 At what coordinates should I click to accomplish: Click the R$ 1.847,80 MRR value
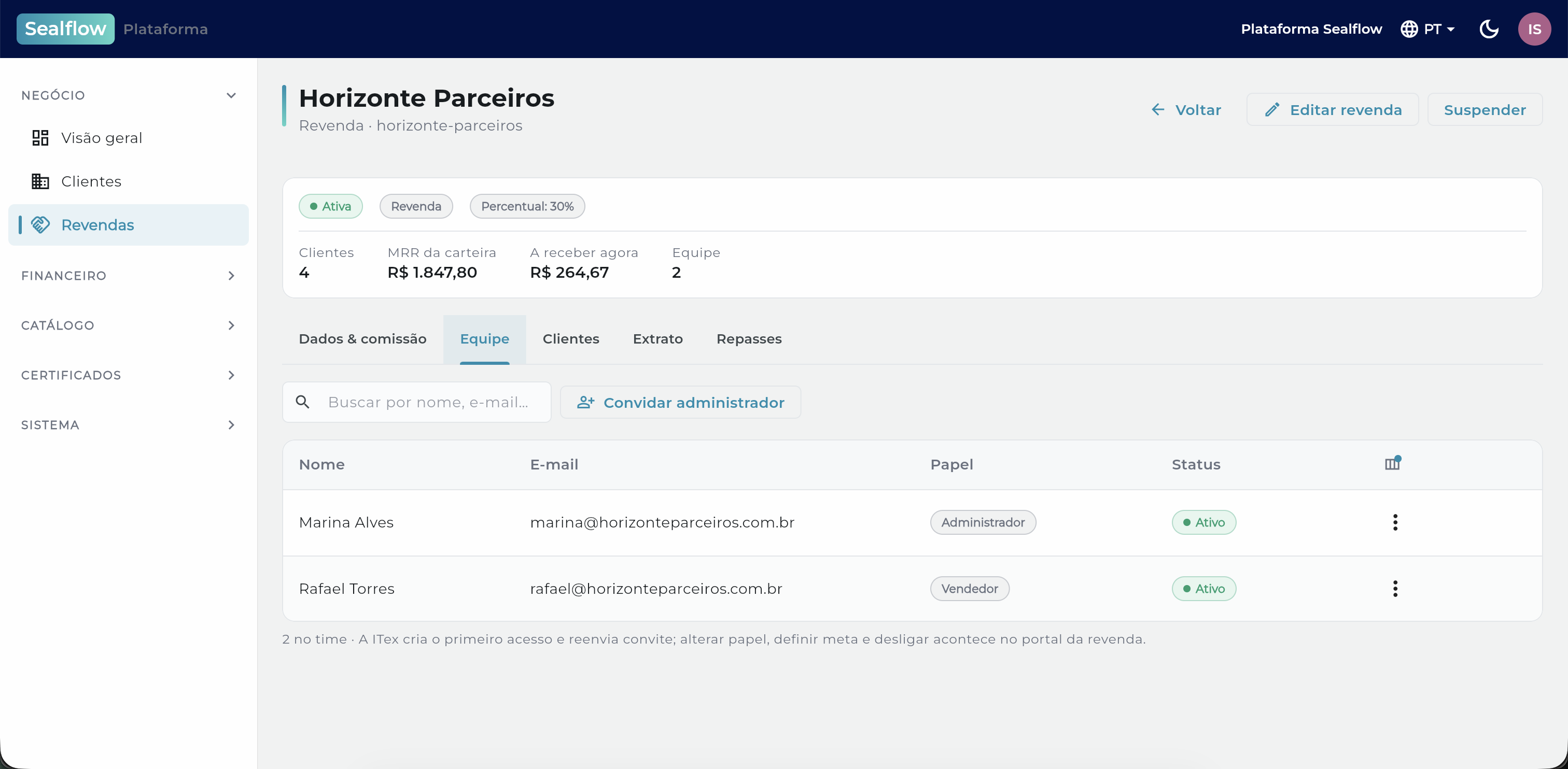pos(431,272)
